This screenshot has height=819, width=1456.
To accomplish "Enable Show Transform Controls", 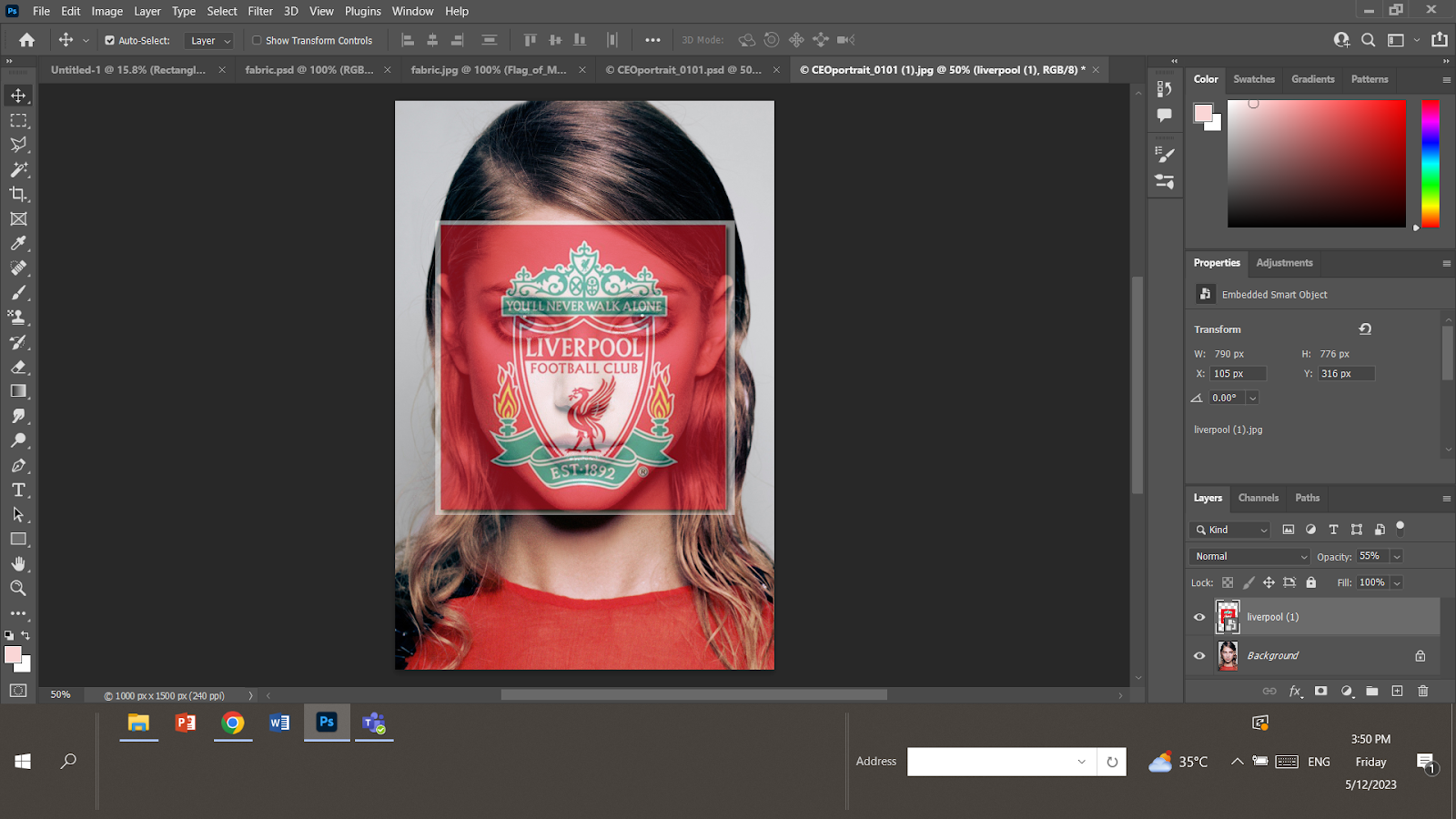I will point(257,40).
